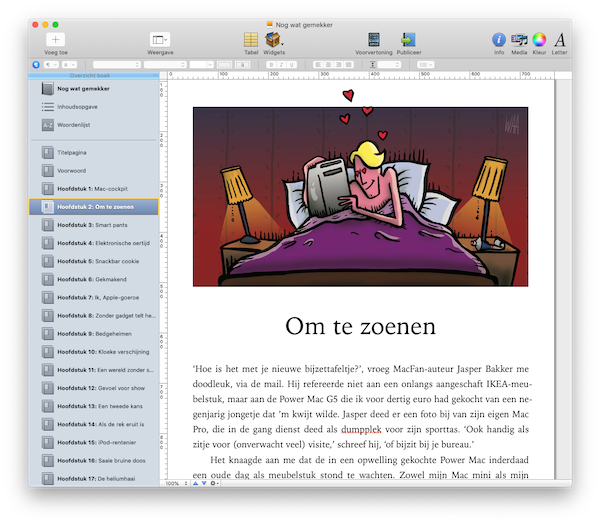Viewport: 600px width, 524px height.
Task: Toggle italic formatting
Action: click(x=282, y=65)
